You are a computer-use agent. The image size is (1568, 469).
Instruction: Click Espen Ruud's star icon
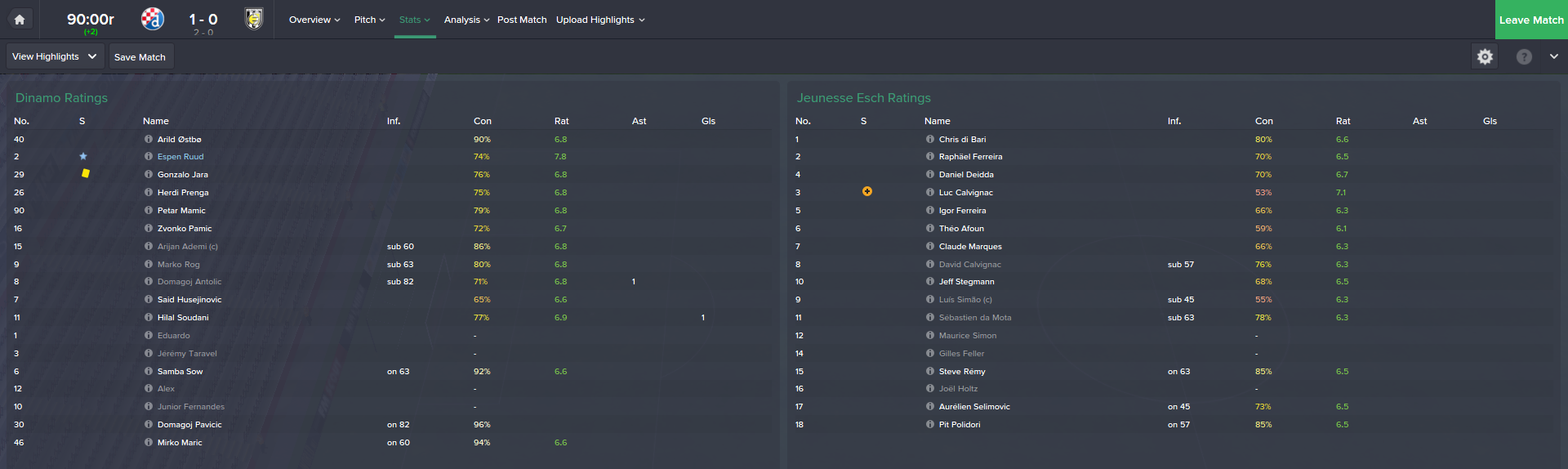click(x=83, y=156)
